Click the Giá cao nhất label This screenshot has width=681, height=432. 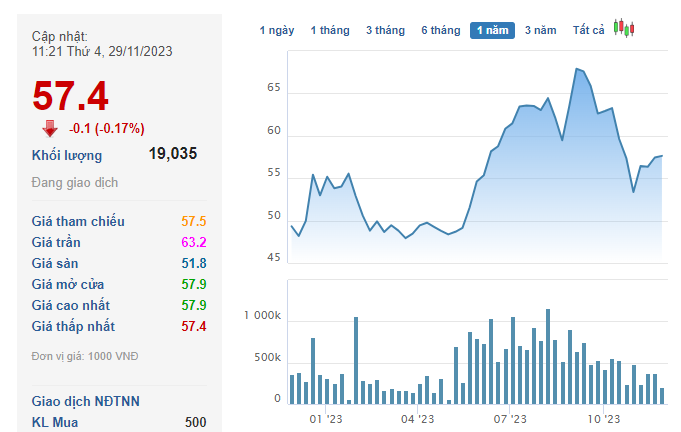pyautogui.click(x=71, y=305)
